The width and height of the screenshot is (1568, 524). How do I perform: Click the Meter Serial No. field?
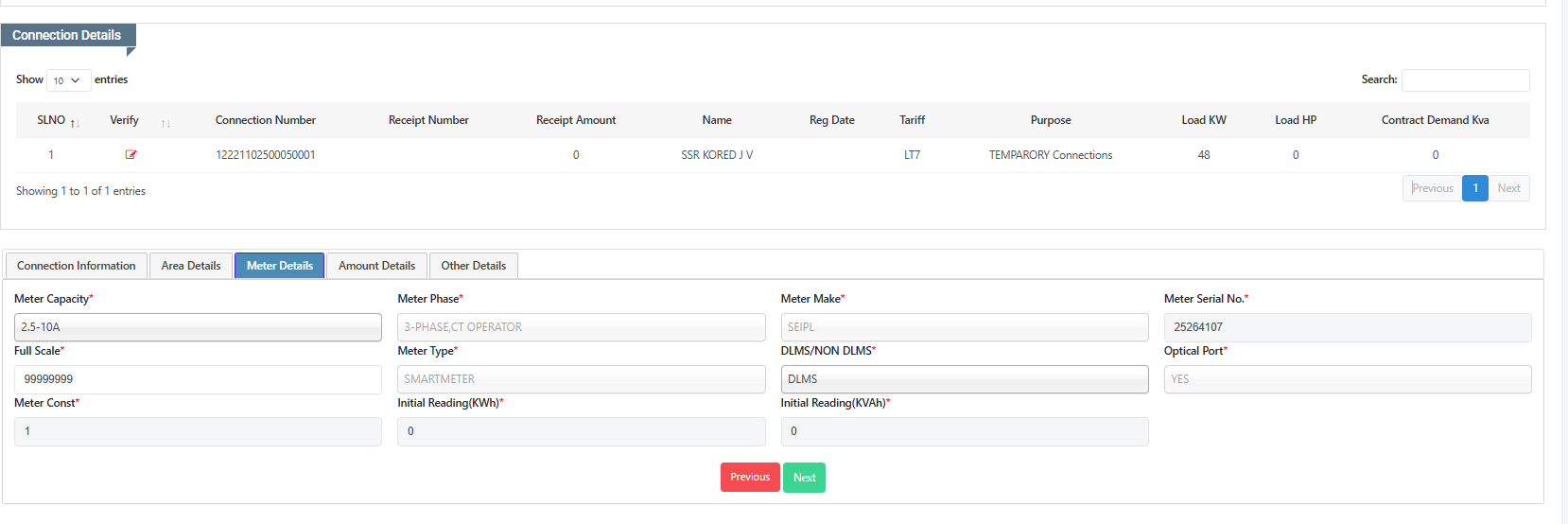tap(1347, 327)
